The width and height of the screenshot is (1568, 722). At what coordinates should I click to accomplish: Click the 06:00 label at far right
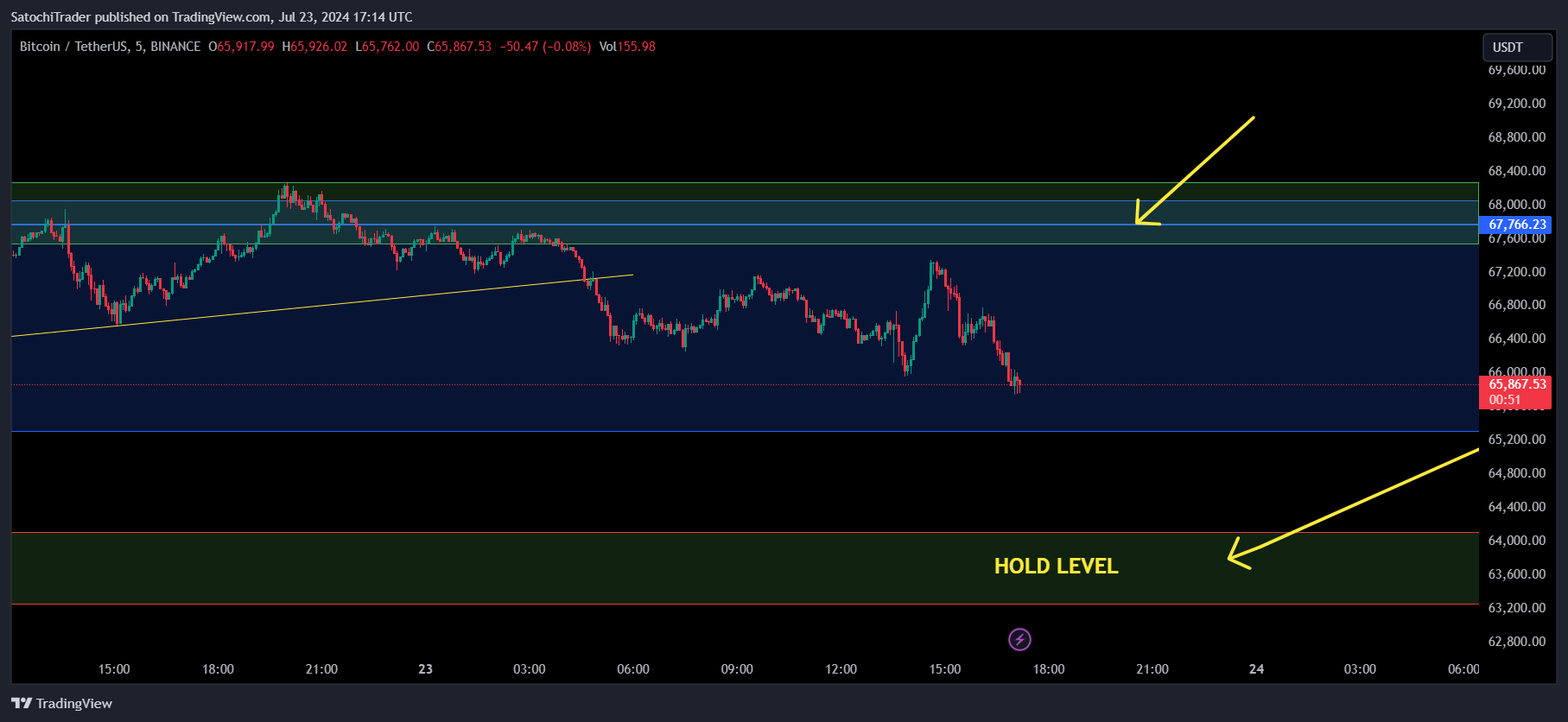pyautogui.click(x=1463, y=669)
